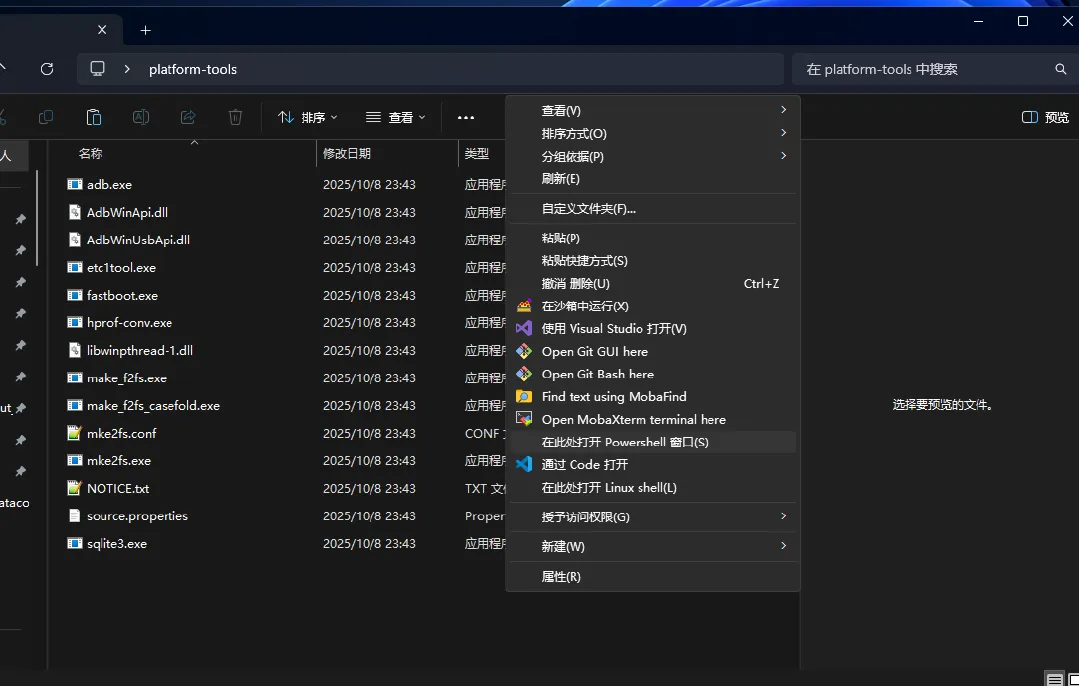Image resolution: width=1079 pixels, height=686 pixels.
Task: Toggle the 预览 preview pane button
Action: (1045, 117)
